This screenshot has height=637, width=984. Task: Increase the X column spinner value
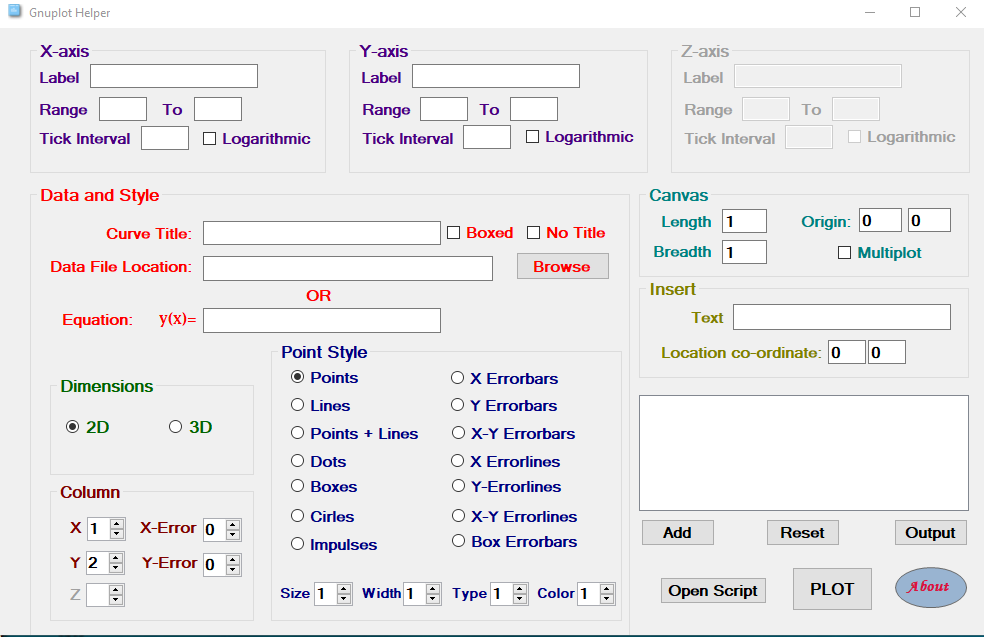[117, 524]
